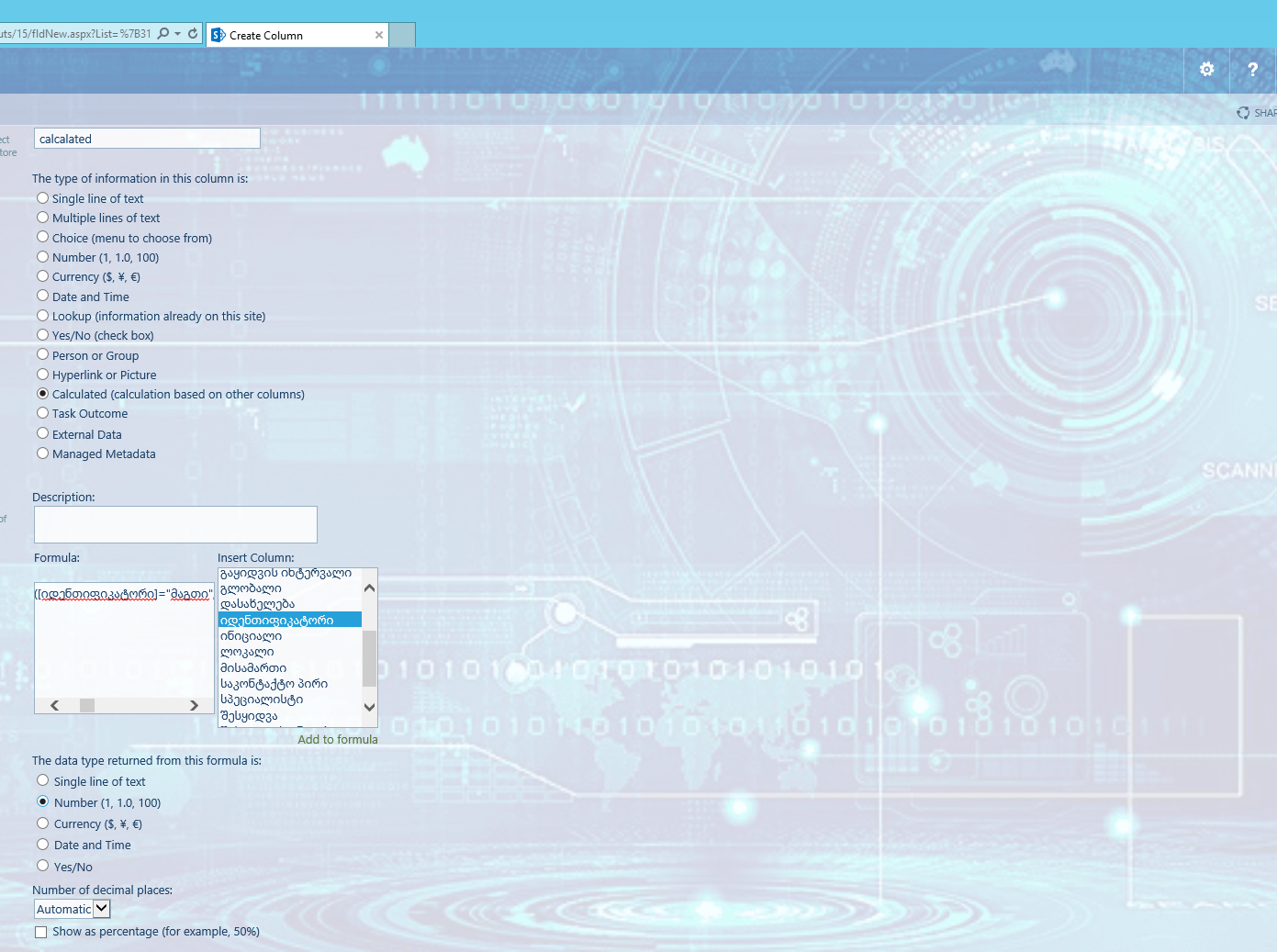Click the browser refresh icon
The image size is (1277, 952).
point(193,34)
